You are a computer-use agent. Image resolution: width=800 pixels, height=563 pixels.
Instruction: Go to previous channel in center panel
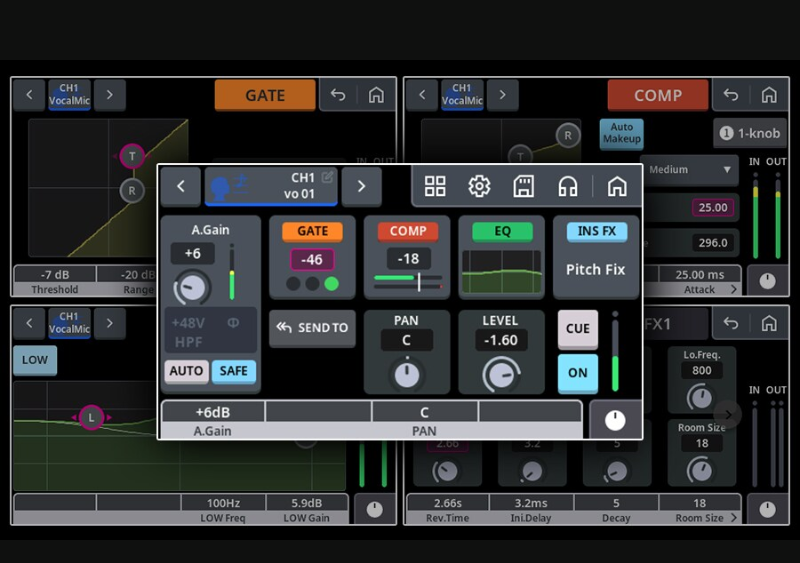(181, 186)
